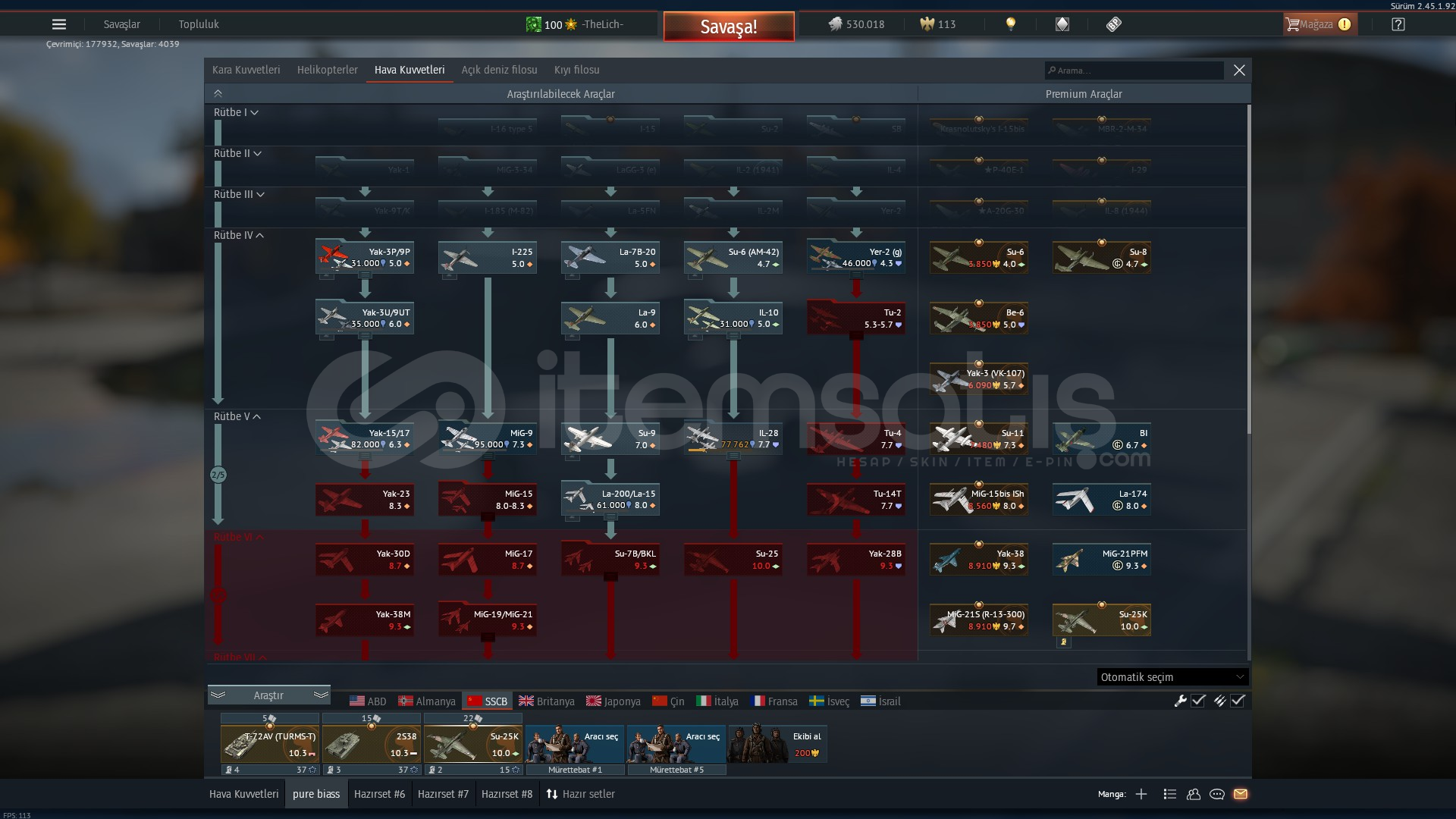The width and height of the screenshot is (1456, 819).
Task: Click the search field Arama
Action: [x=1134, y=71]
